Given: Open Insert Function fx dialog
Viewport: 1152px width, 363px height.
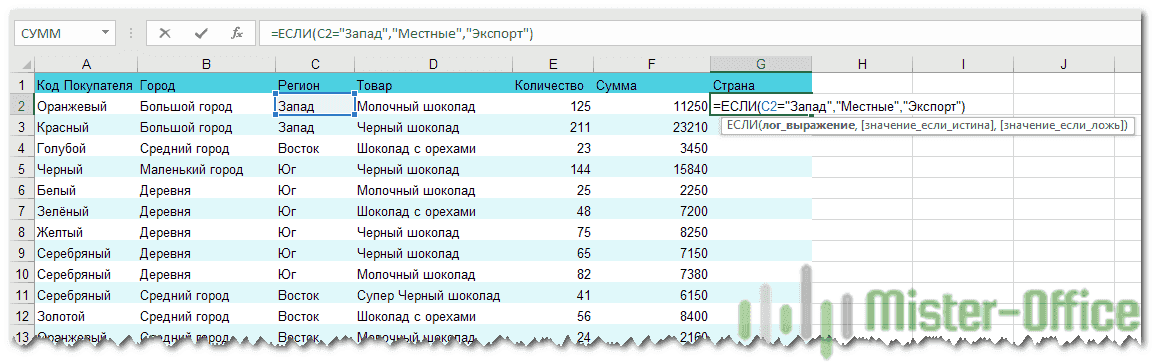Looking at the screenshot, I should coord(237,34).
